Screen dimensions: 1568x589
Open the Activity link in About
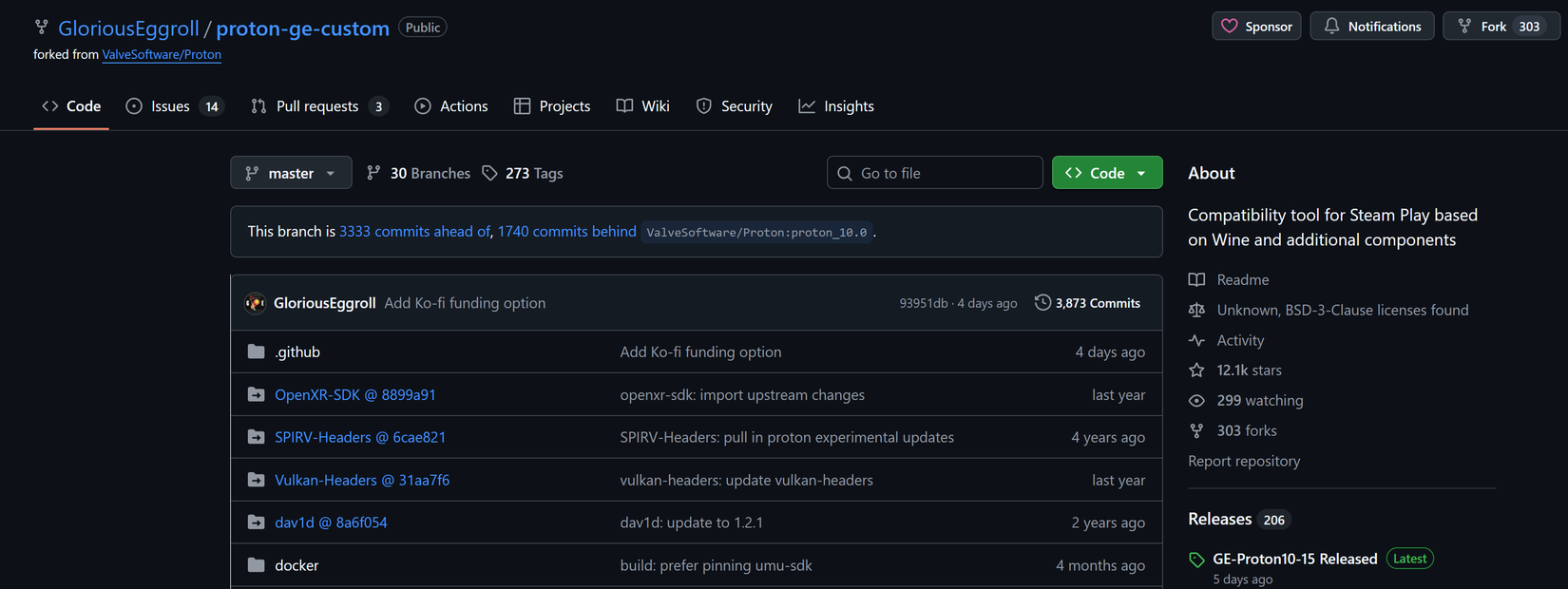point(1240,340)
